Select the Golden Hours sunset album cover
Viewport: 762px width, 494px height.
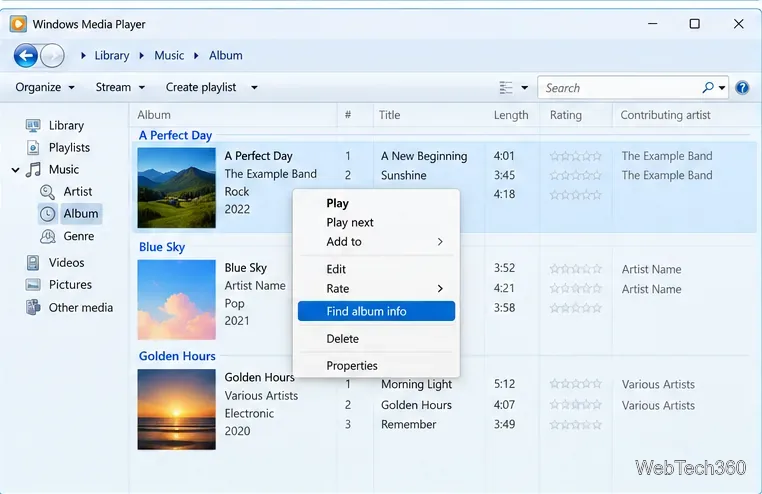[176, 409]
